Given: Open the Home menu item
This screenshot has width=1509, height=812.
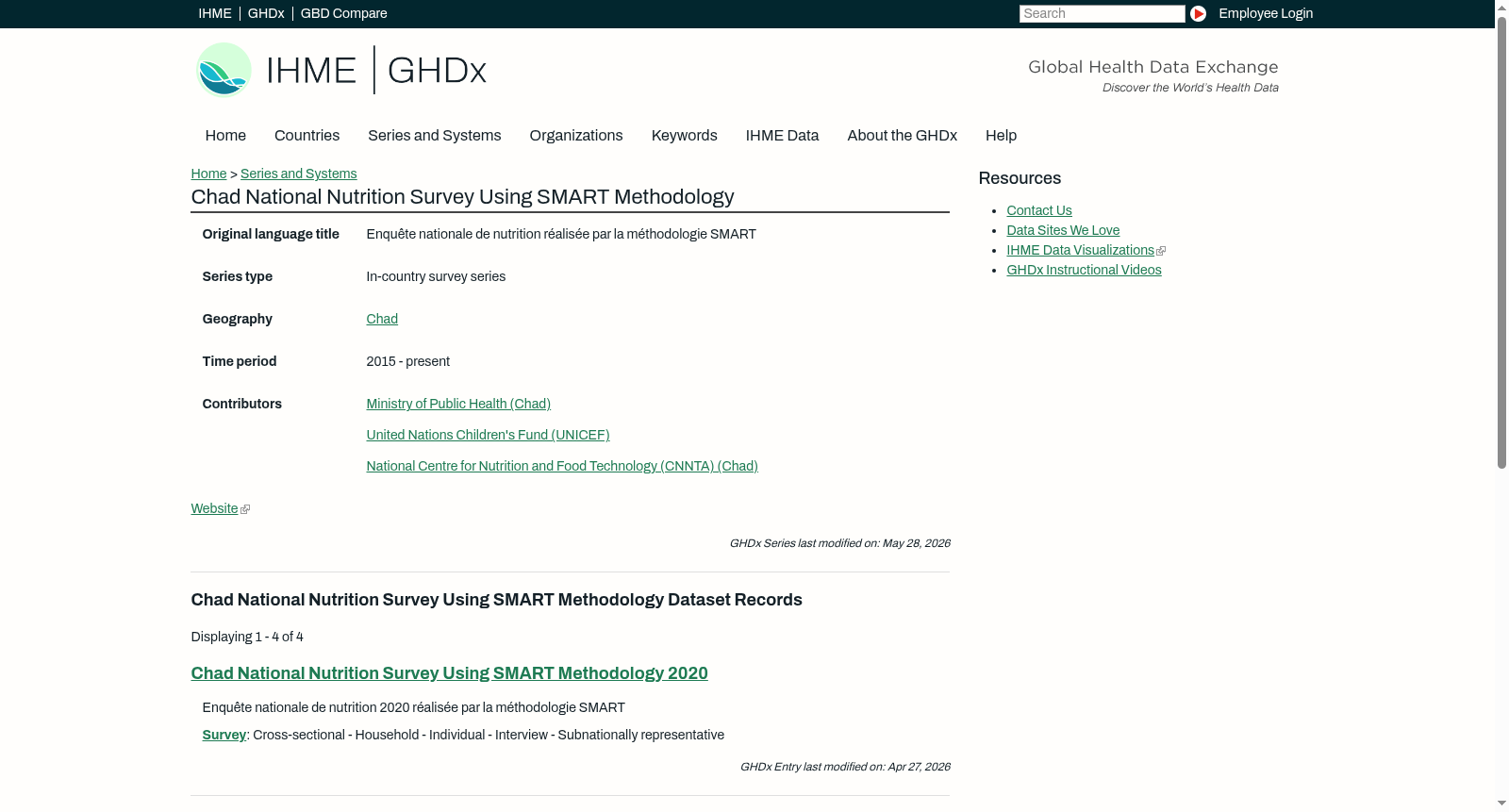Looking at the screenshot, I should [x=225, y=136].
